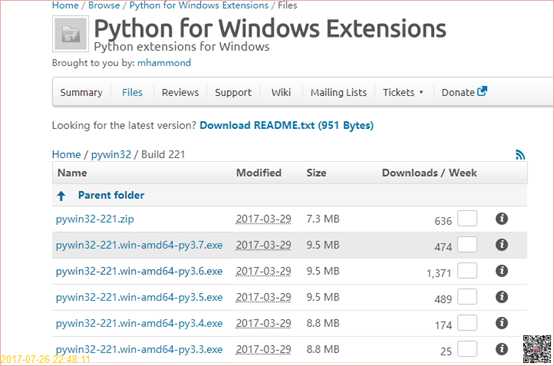Open the mhammond author link
Screen dimensions: 554x366
coord(164,63)
